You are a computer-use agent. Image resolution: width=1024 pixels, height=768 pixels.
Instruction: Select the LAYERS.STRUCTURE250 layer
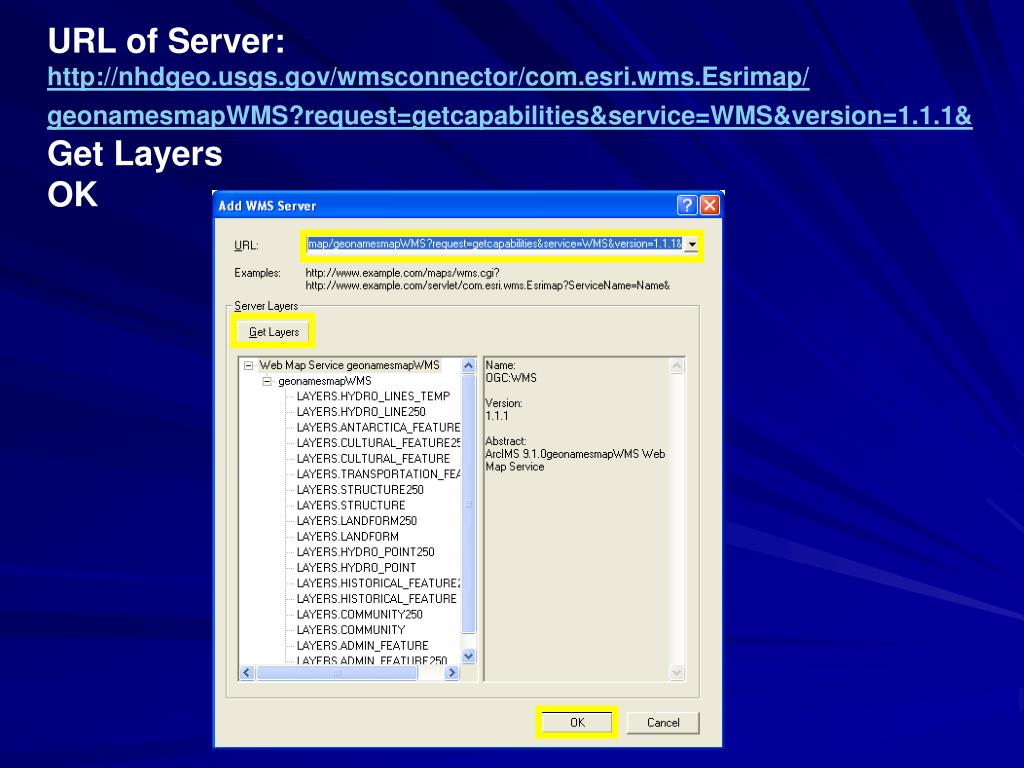pos(360,490)
